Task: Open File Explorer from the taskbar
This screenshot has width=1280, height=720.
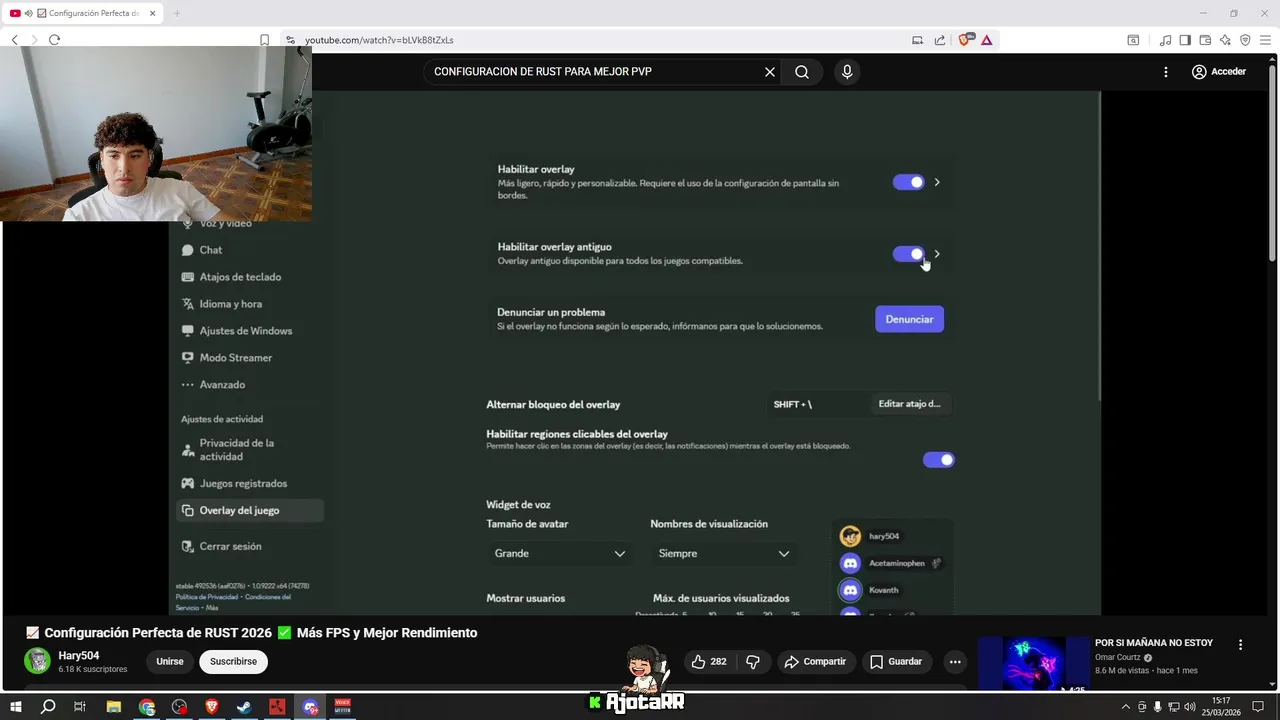Action: point(114,707)
